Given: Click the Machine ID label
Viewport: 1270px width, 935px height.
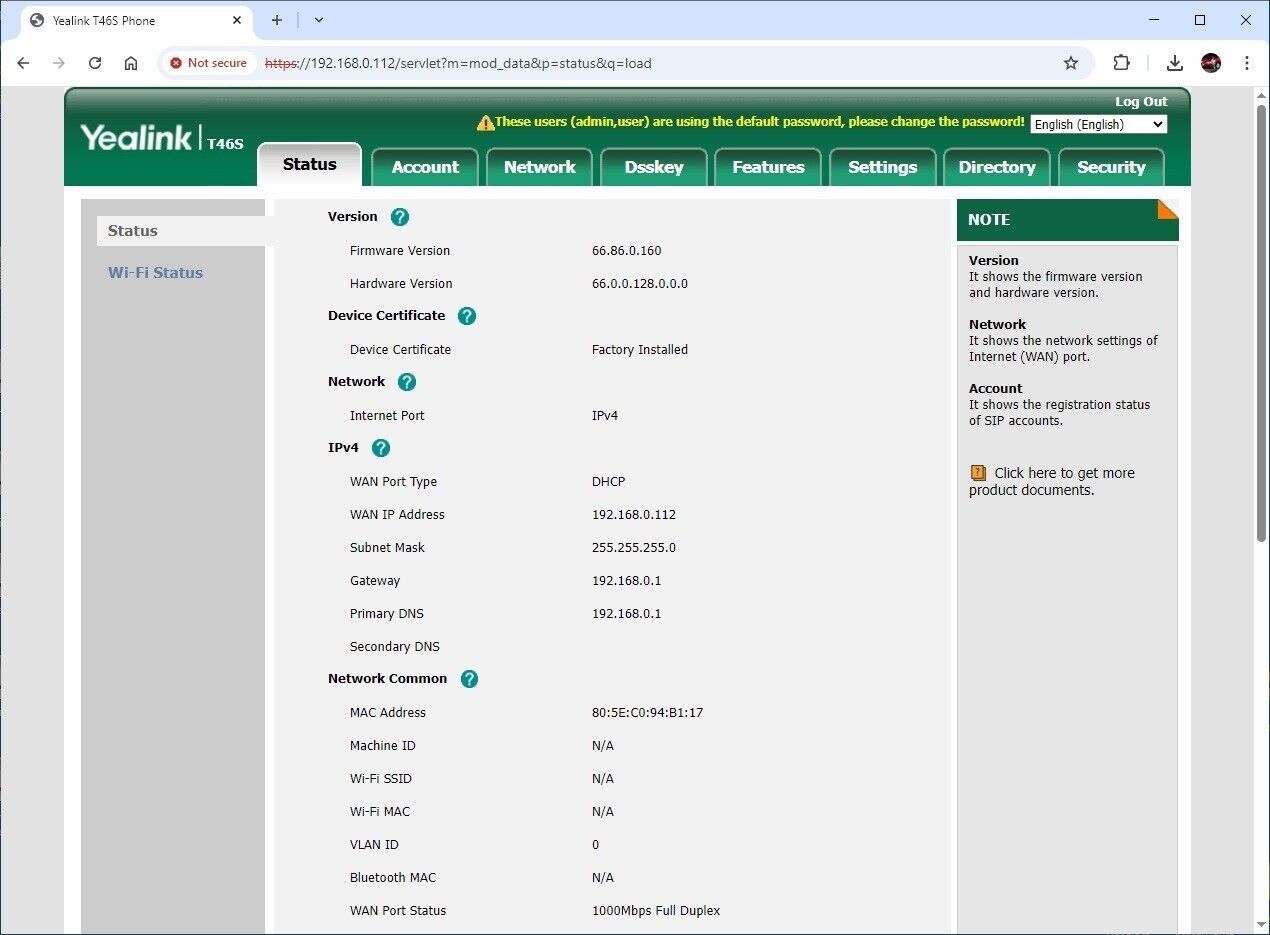Looking at the screenshot, I should click(x=382, y=746).
